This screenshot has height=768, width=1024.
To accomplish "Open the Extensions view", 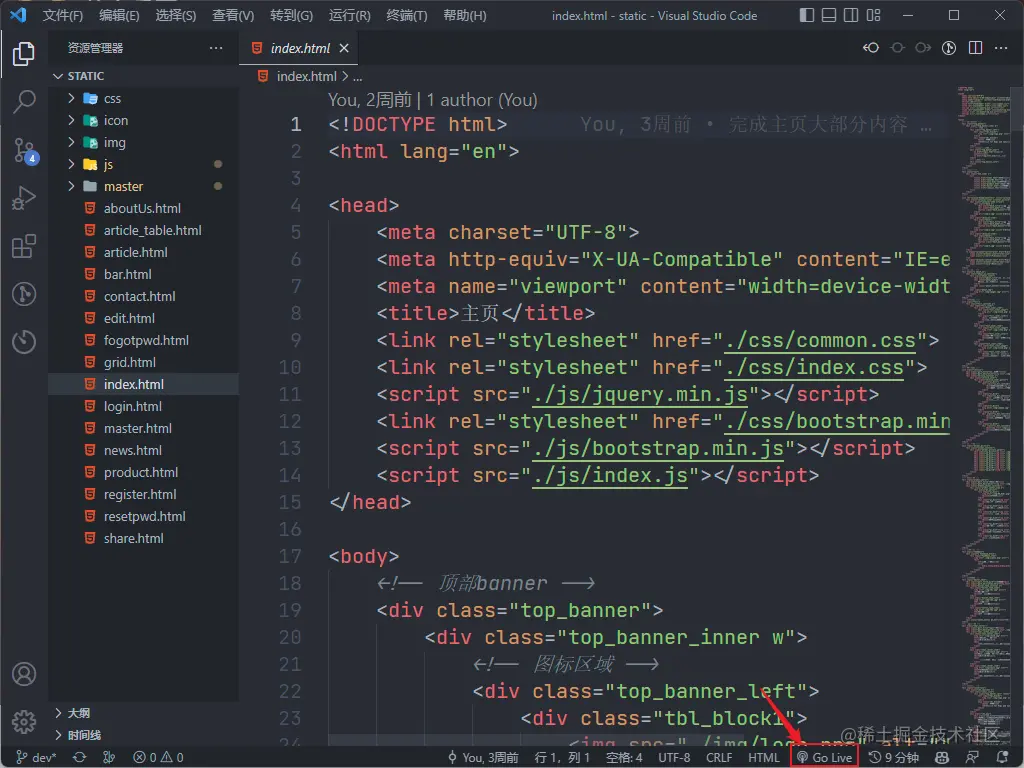I will [x=24, y=246].
